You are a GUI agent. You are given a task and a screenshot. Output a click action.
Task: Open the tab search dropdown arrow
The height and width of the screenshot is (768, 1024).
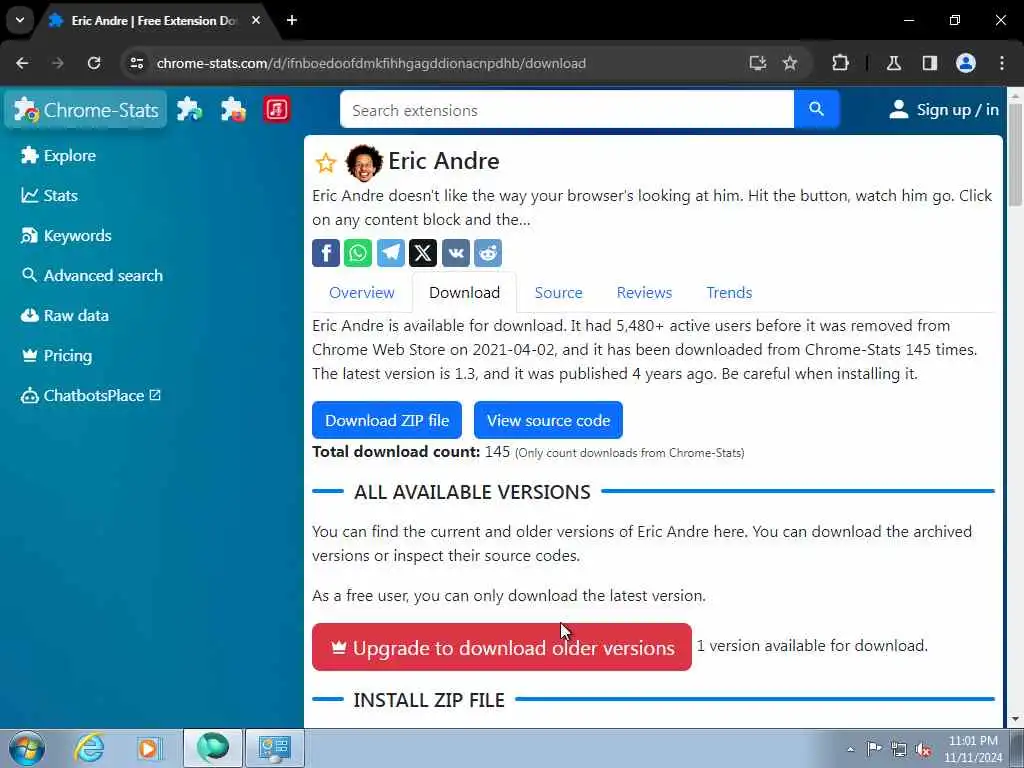pos(20,20)
